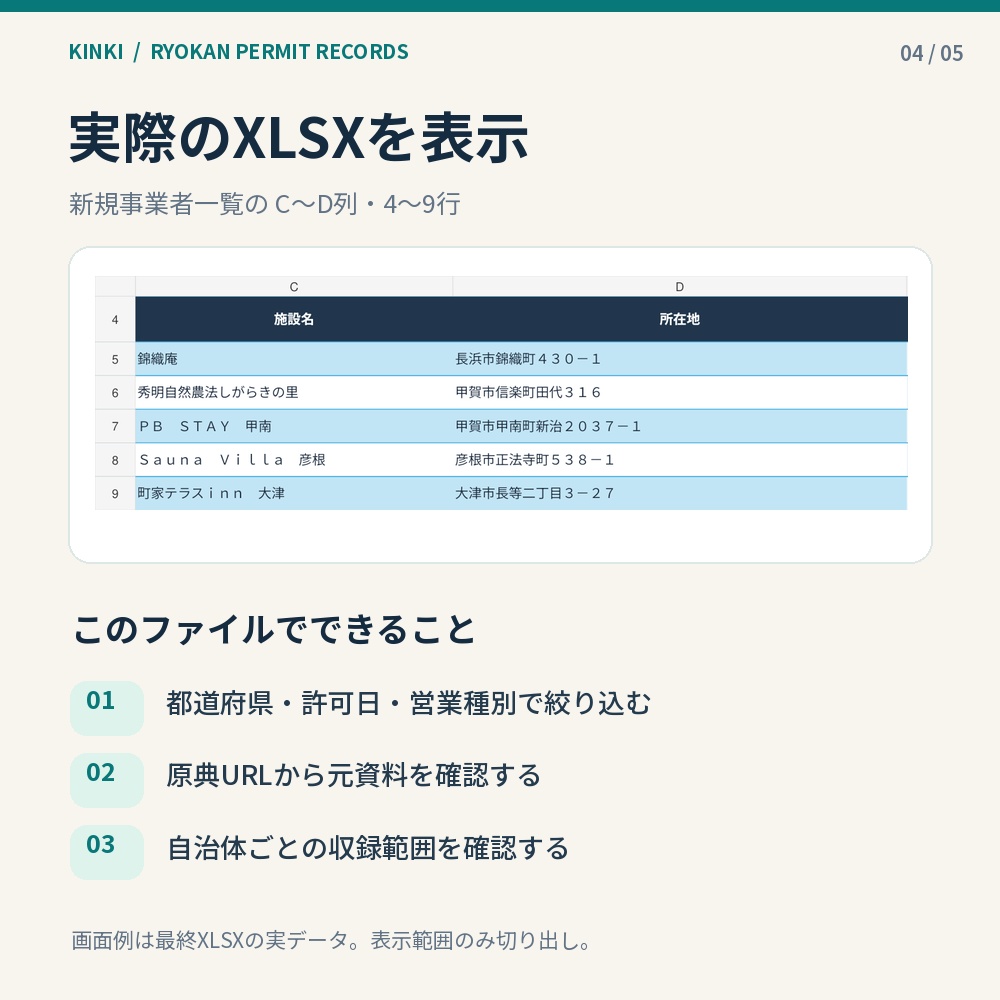Screen dimensions: 1000x1000
Task: Select row header 8
Action: 115,460
